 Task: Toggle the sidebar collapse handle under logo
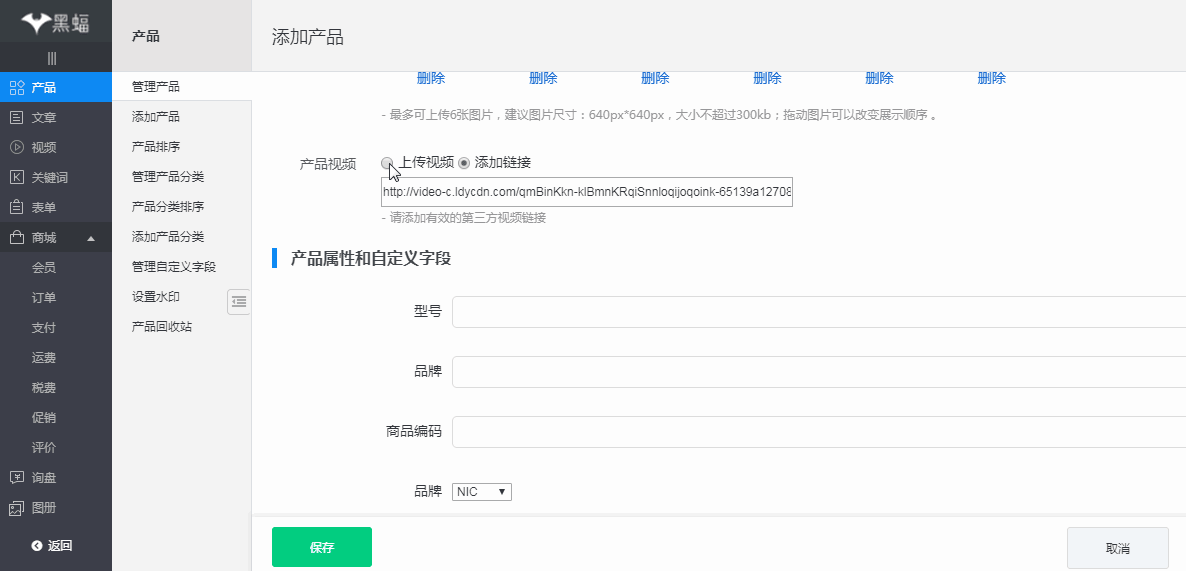[52, 59]
